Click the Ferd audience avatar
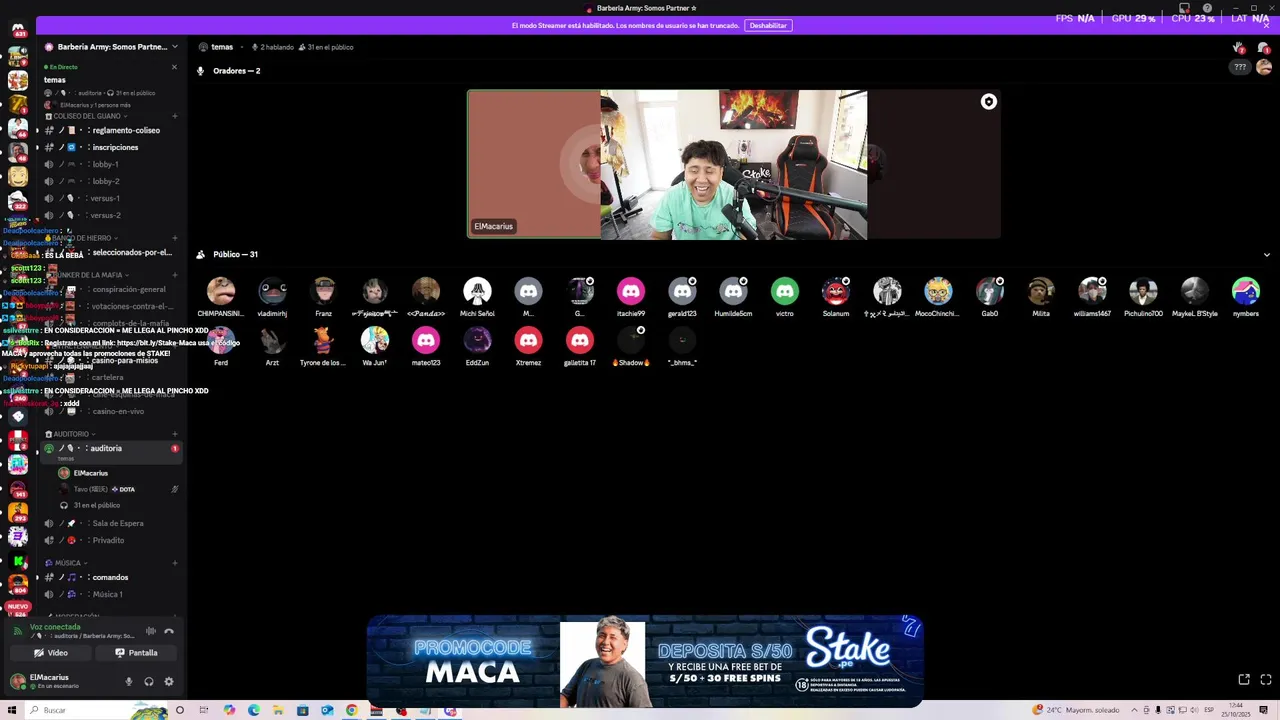Viewport: 1280px width, 720px height. coord(221,340)
